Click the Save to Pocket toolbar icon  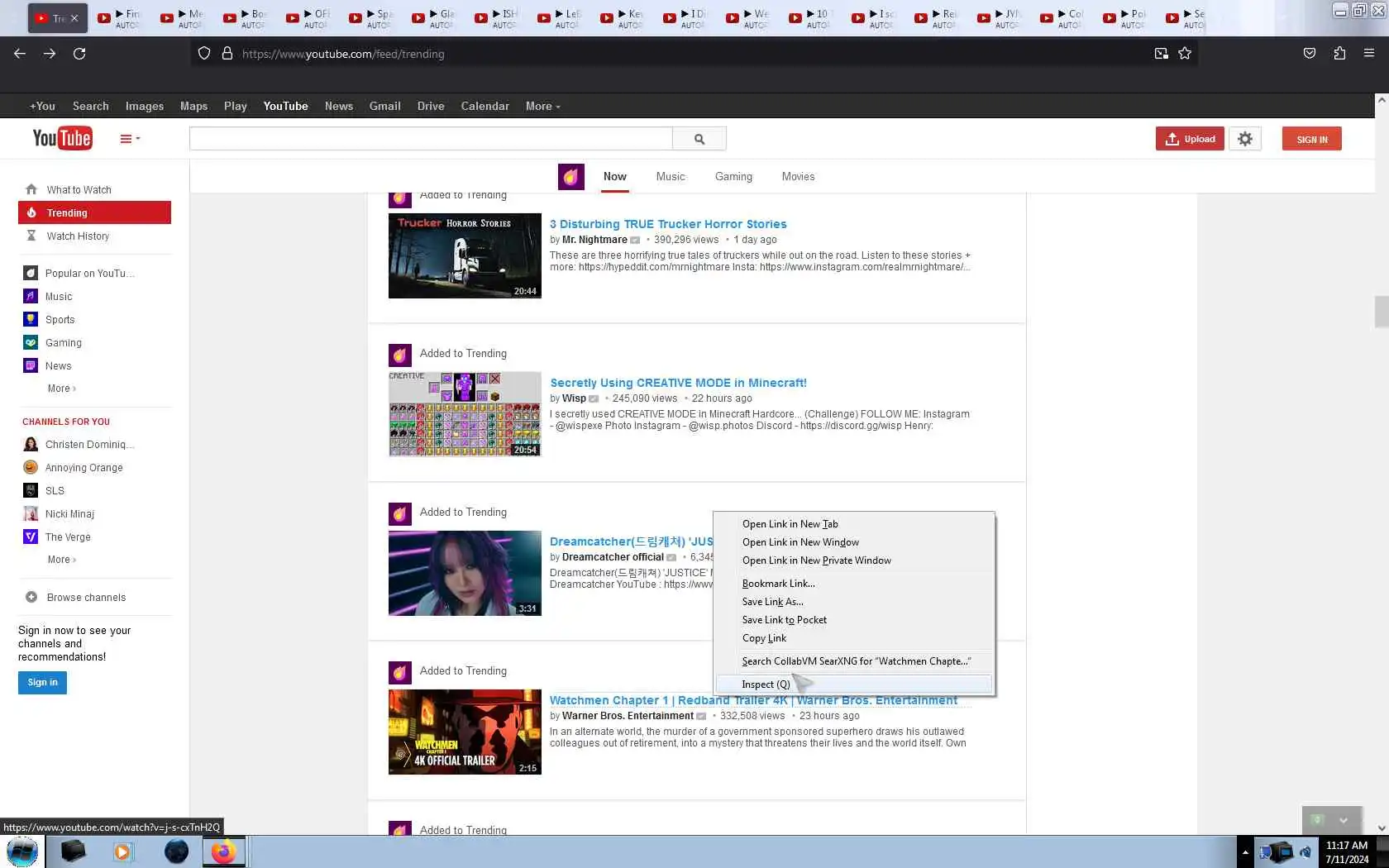pos(1310,54)
